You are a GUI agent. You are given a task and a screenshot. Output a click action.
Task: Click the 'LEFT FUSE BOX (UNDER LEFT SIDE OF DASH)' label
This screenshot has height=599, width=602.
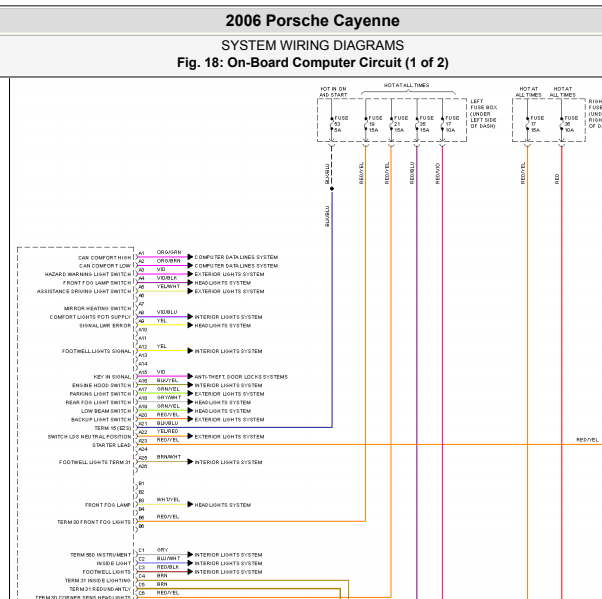484,114
